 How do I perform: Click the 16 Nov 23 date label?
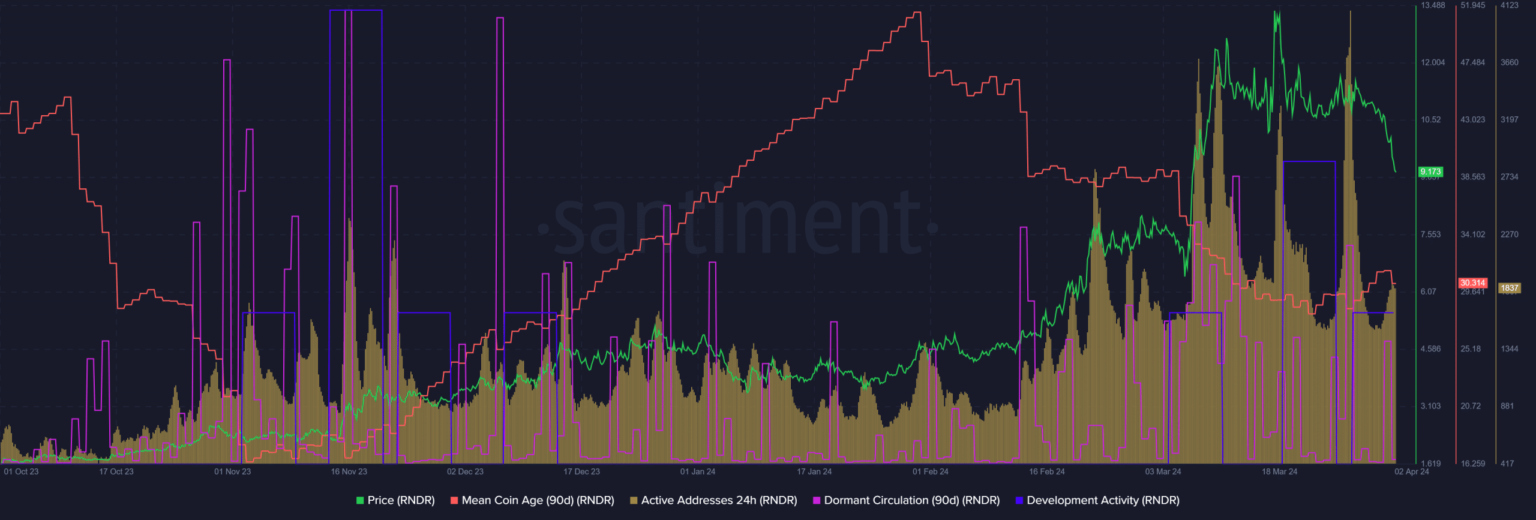tap(349, 470)
